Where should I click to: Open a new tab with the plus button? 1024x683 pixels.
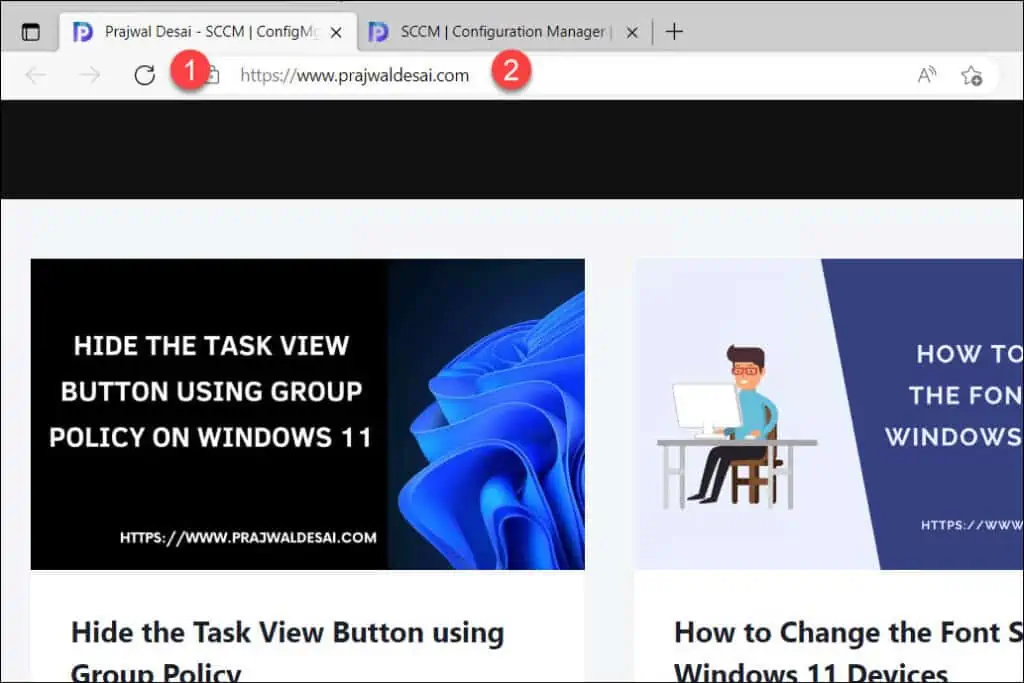tap(674, 31)
